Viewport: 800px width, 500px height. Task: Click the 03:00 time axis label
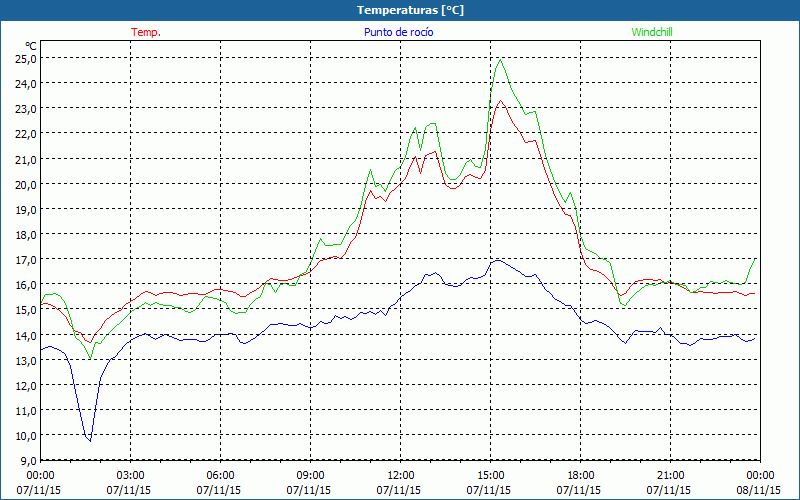click(x=131, y=476)
